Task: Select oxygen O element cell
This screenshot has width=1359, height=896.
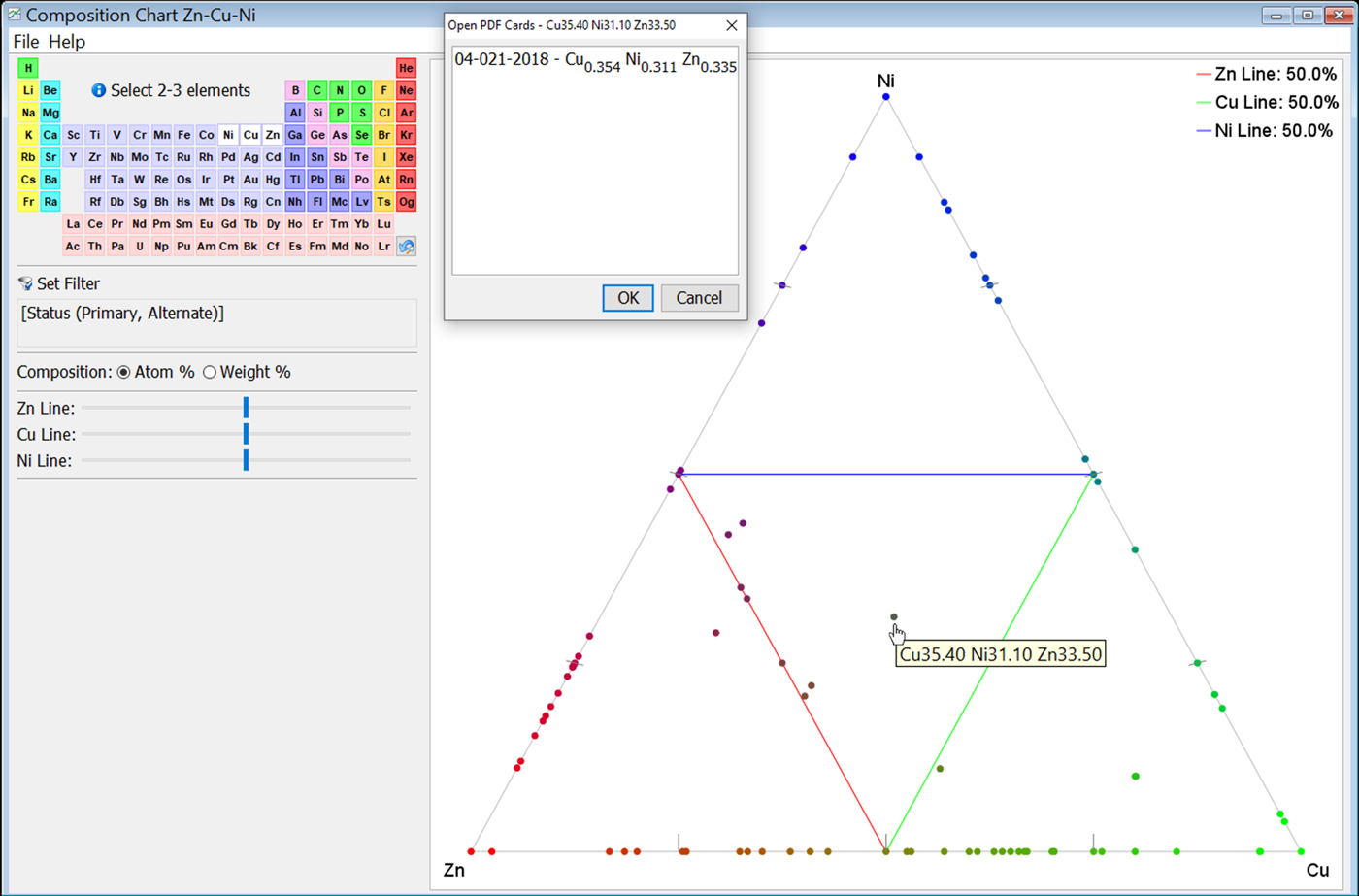Action: tap(362, 90)
